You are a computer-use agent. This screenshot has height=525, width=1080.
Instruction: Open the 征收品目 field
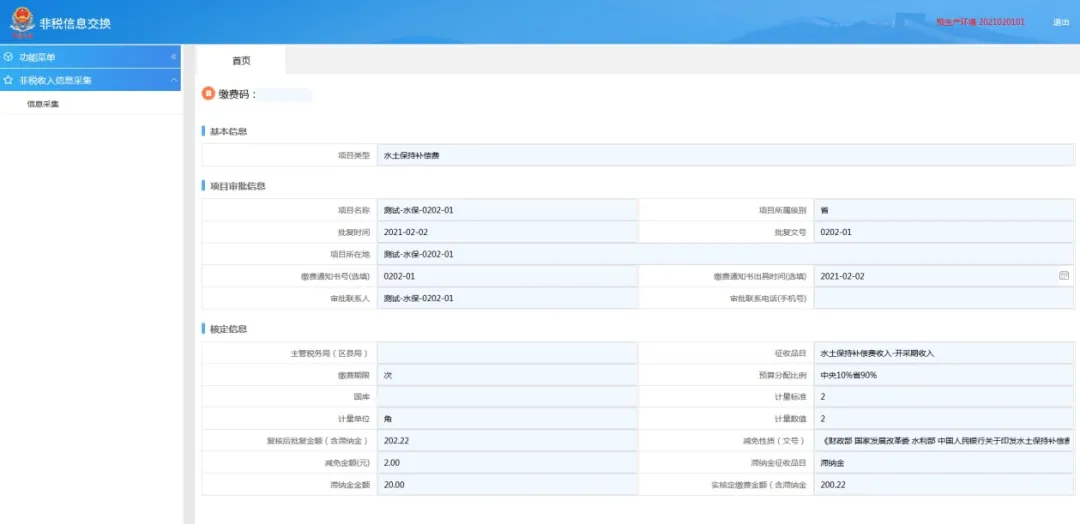coord(944,353)
